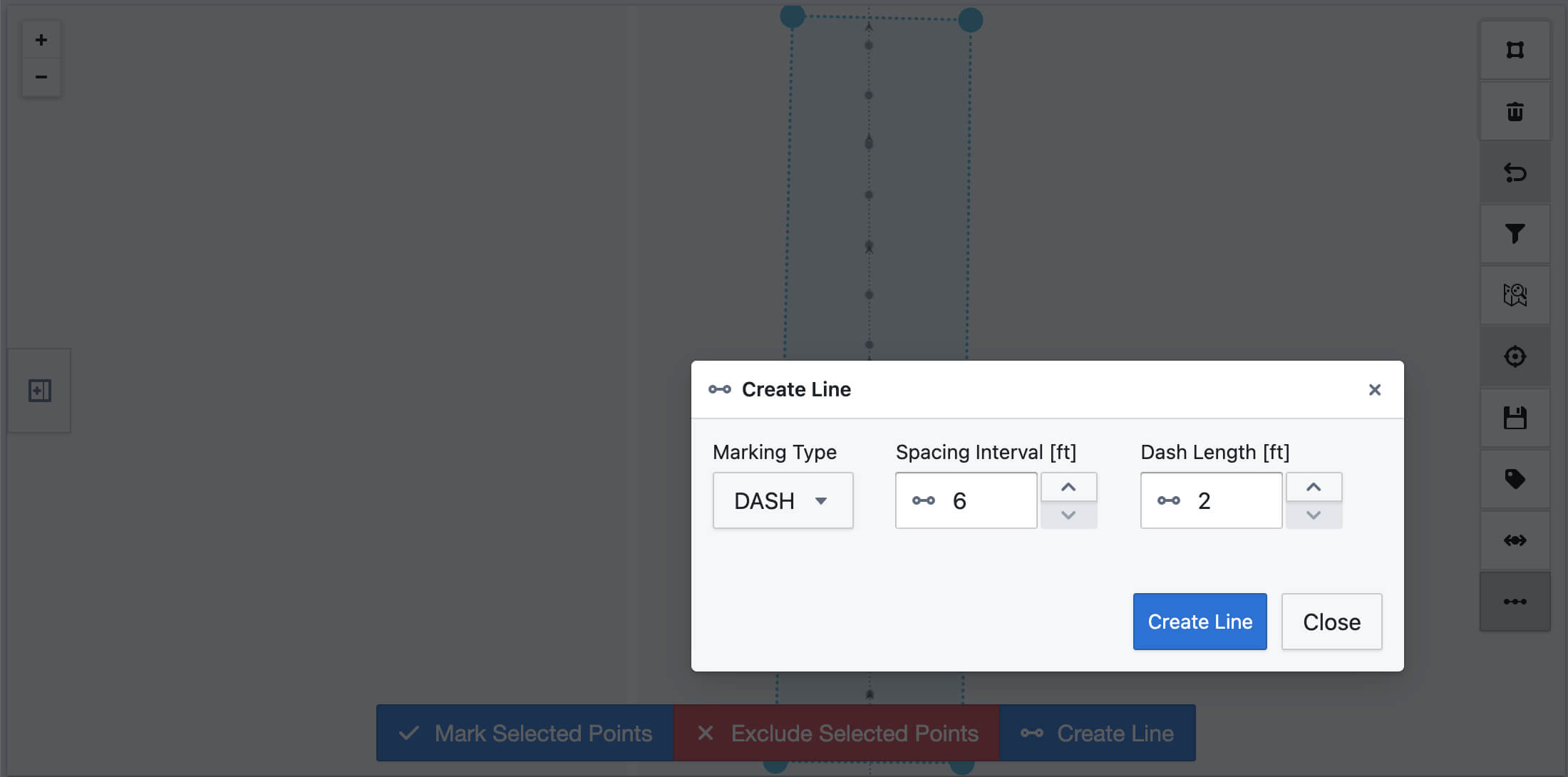Viewport: 1568px width, 777px height.
Task: Click the Close button in dialog
Action: pos(1332,621)
